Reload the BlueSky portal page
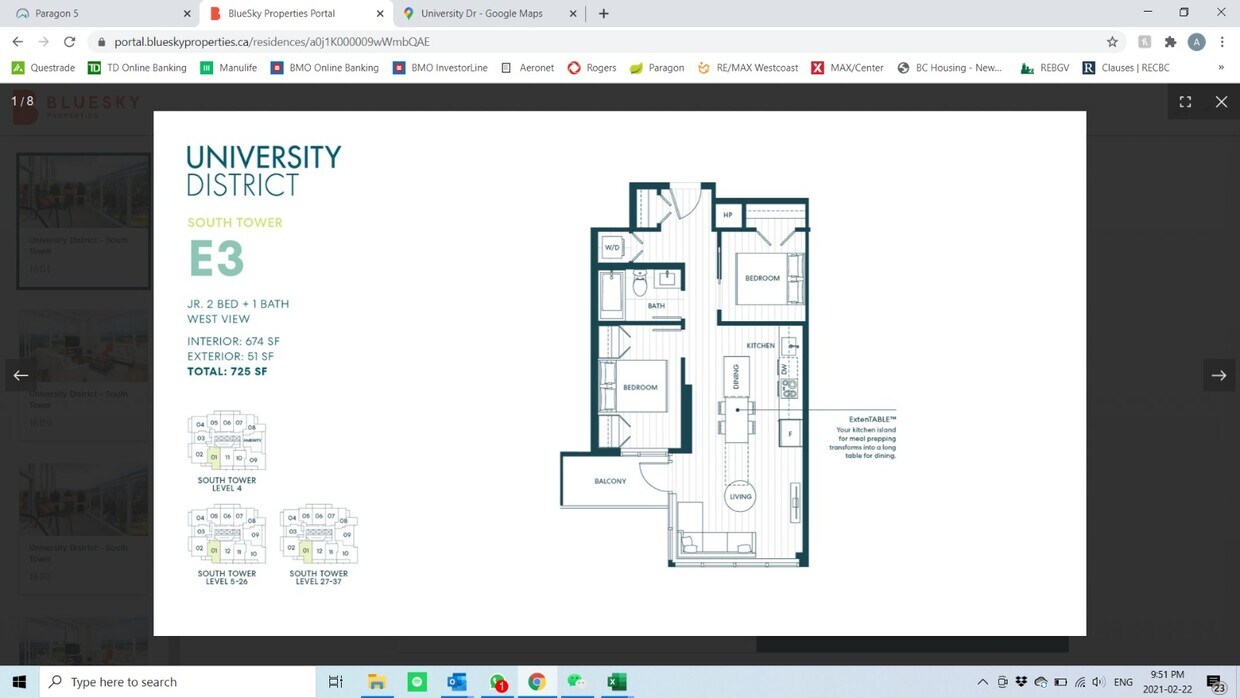 point(69,42)
